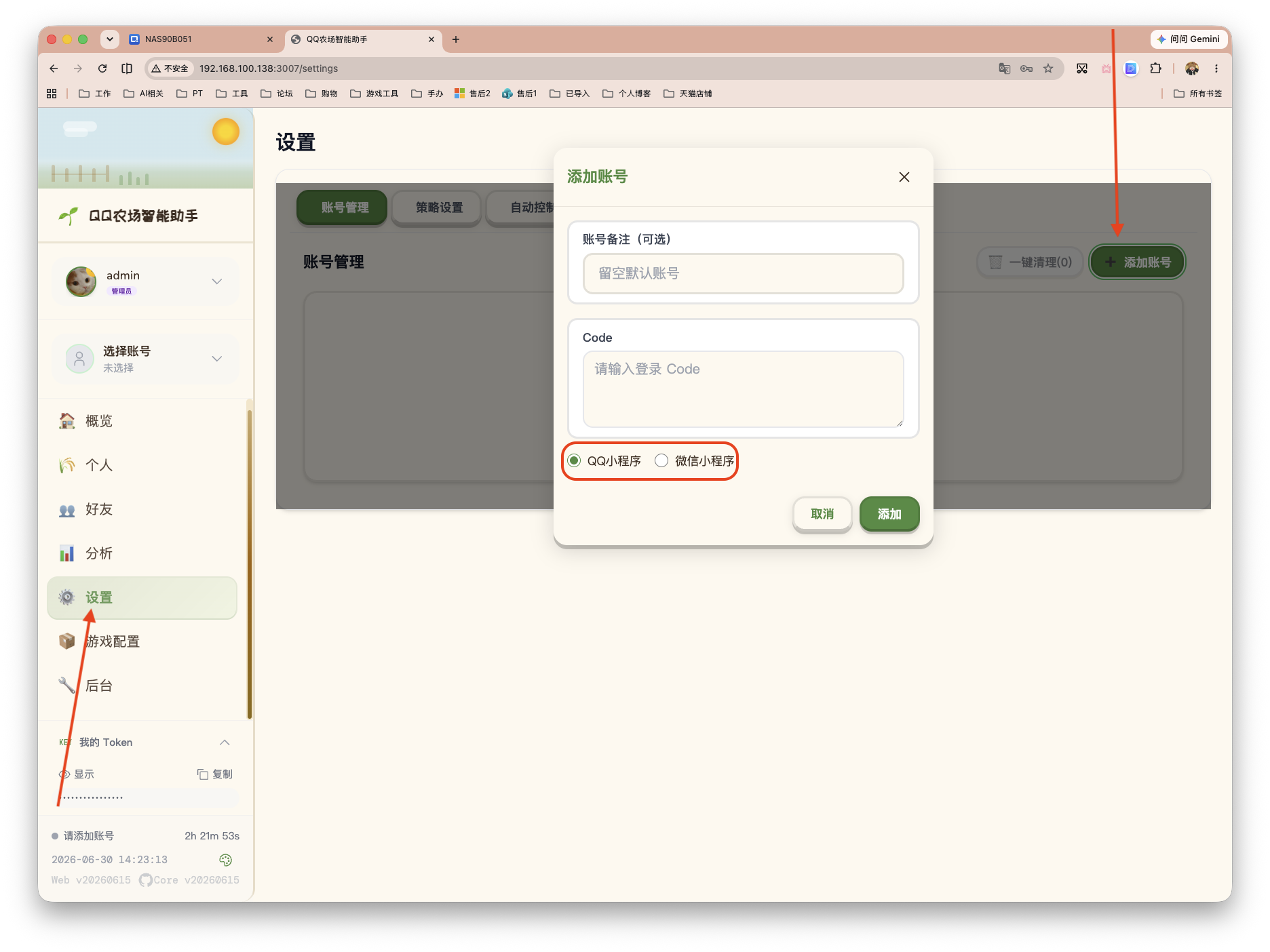Switch to the 策略设置 tab
1270x952 pixels.
pyautogui.click(x=436, y=207)
